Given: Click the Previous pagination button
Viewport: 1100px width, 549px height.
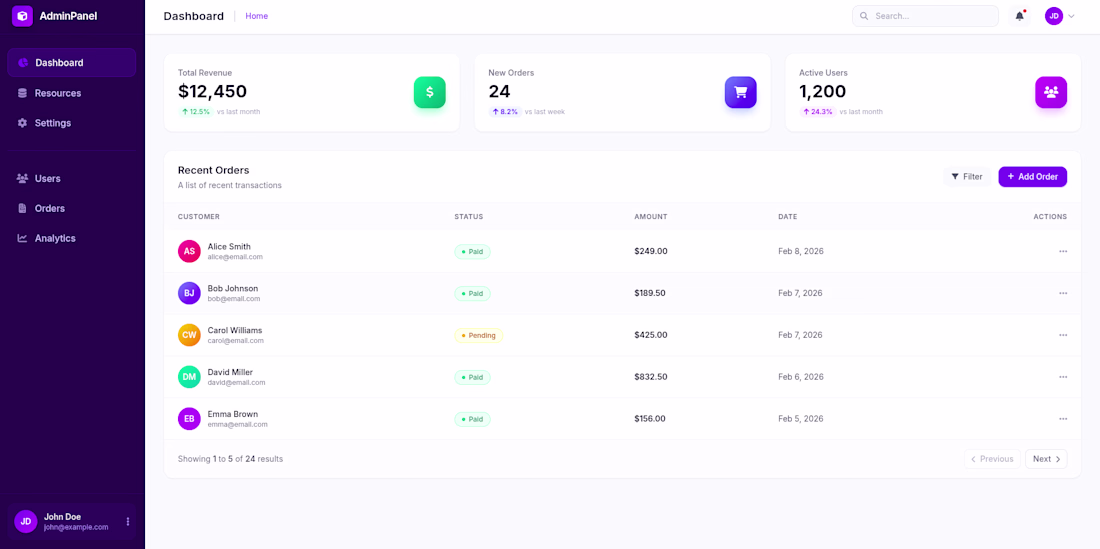Looking at the screenshot, I should click(992, 459).
